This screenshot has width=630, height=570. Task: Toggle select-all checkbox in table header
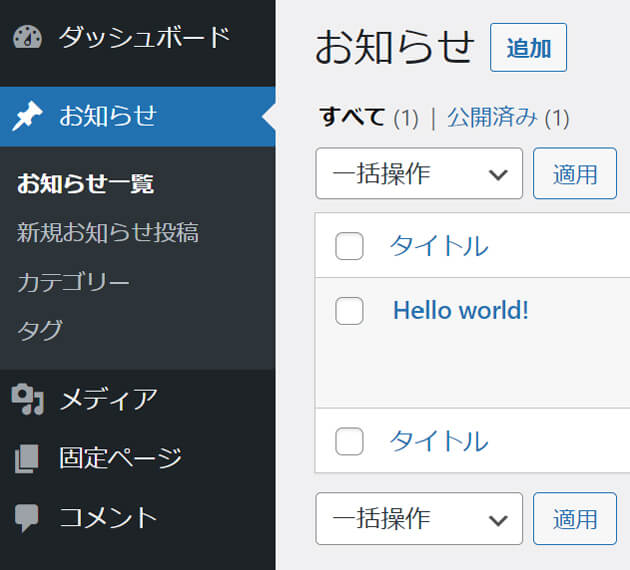tap(349, 246)
